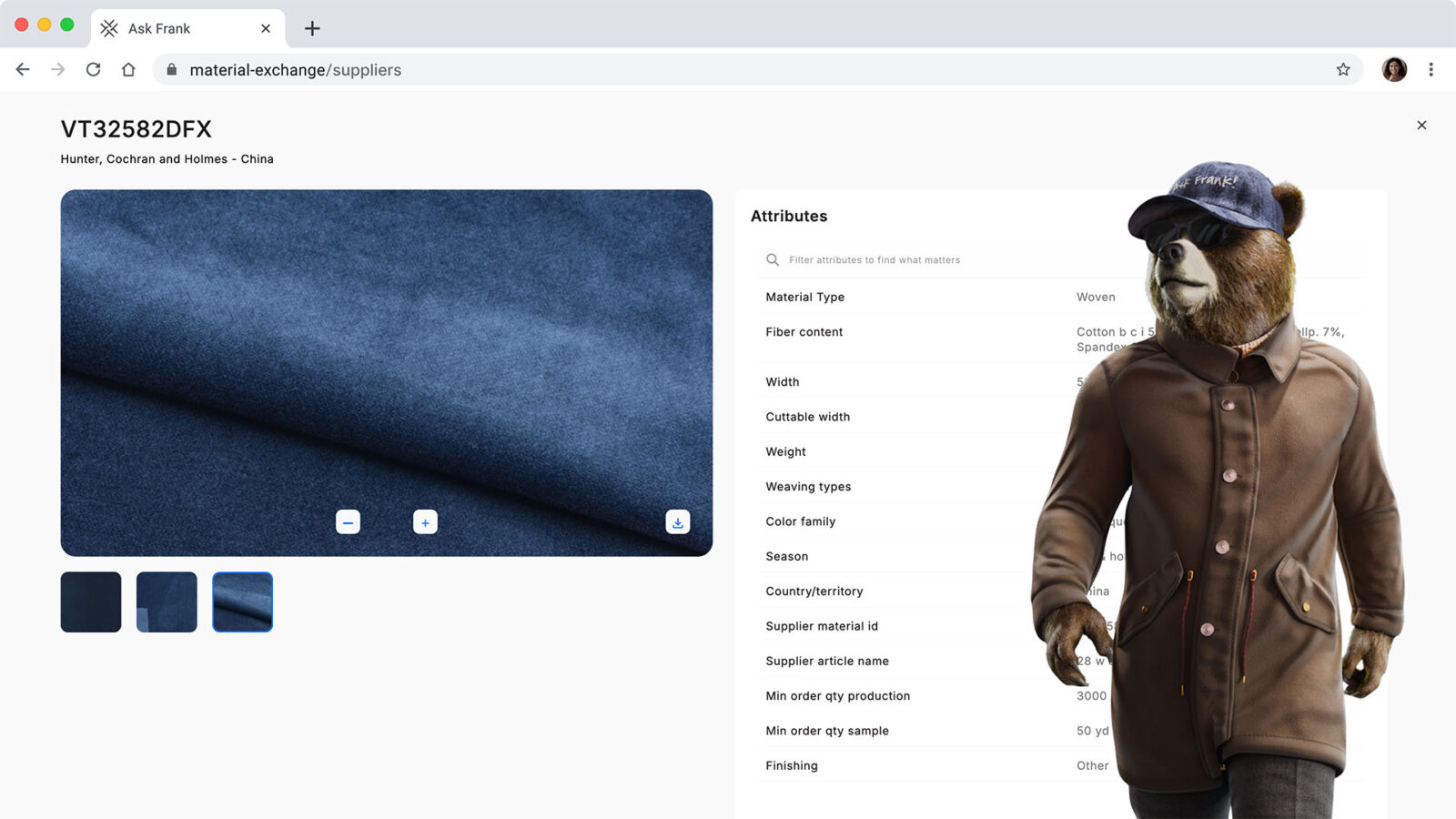This screenshot has height=819, width=1456.
Task: Navigate back in browser history
Action: [x=23, y=70]
